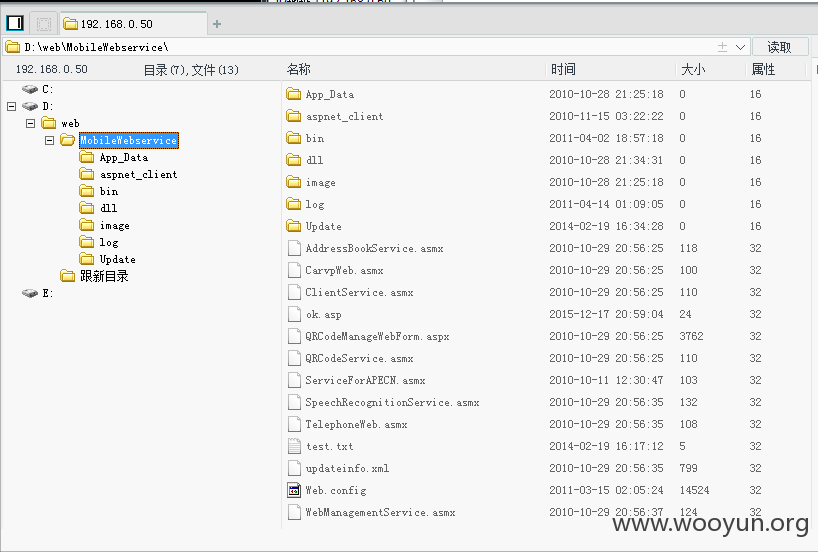
Task: Click 目录(7), 文件(13) summary label
Action: pos(191,69)
